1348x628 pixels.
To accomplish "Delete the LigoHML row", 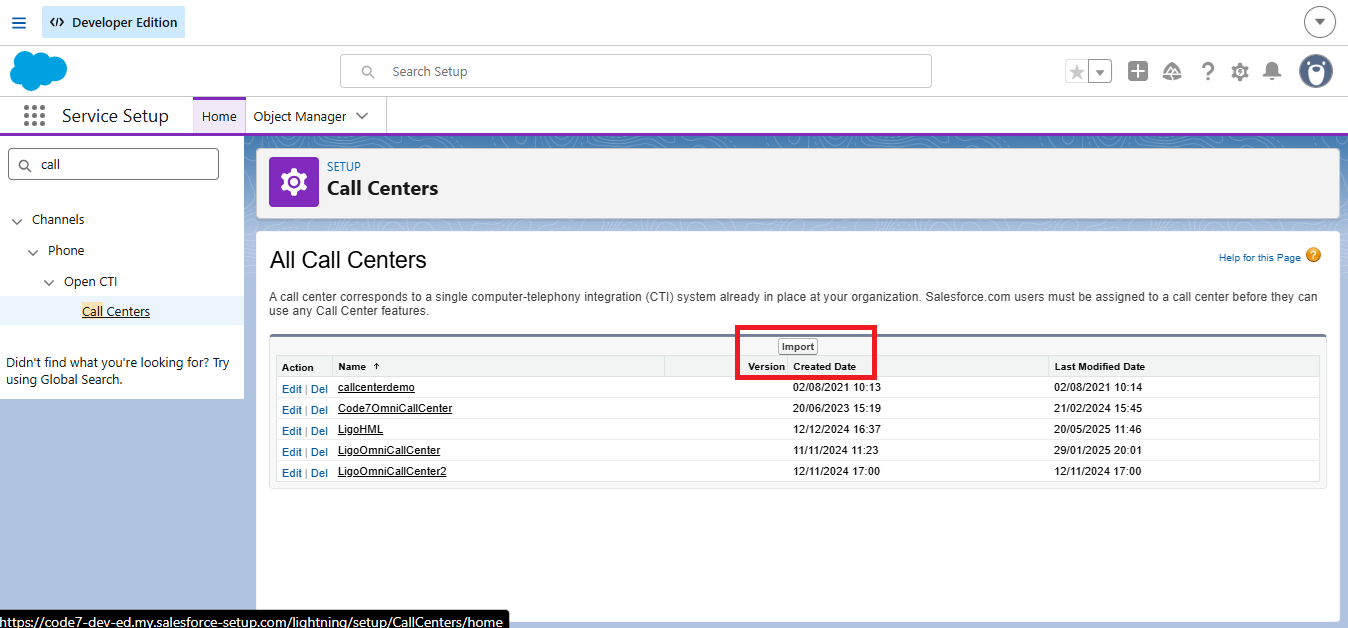I will click(x=319, y=431).
